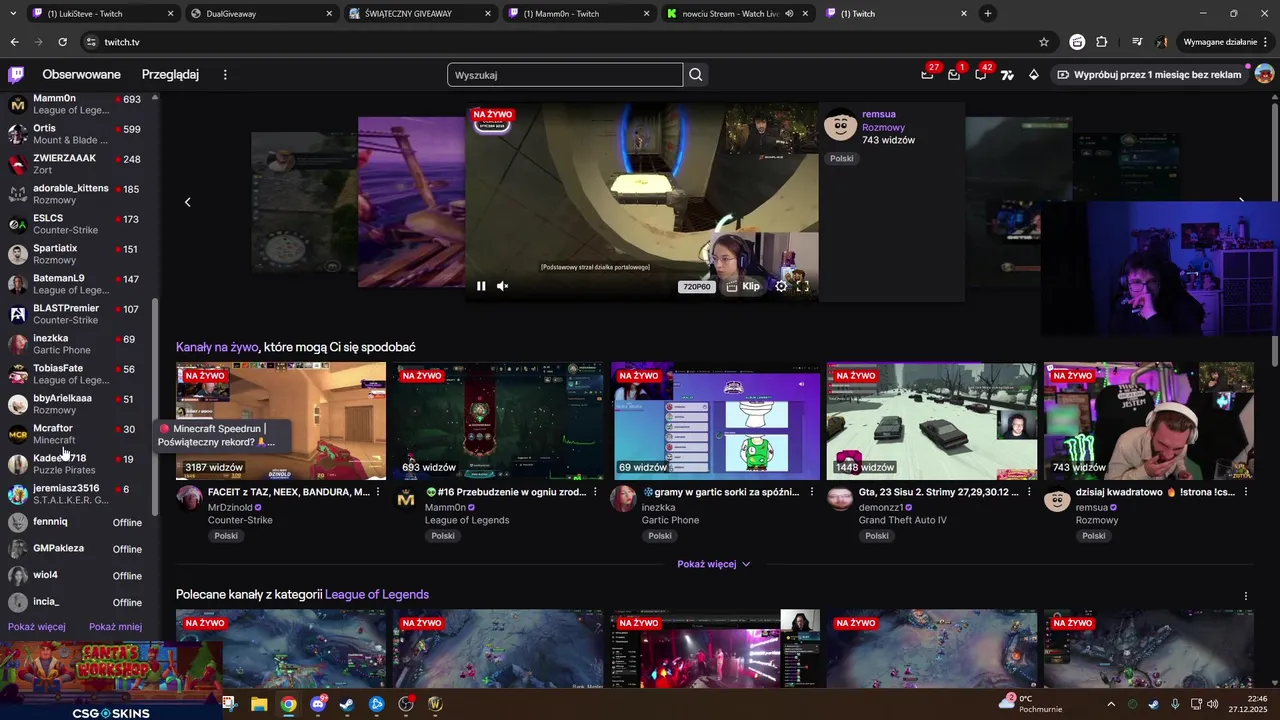
Task: Switch to the nowciu Stream browser tab
Action: (x=738, y=14)
